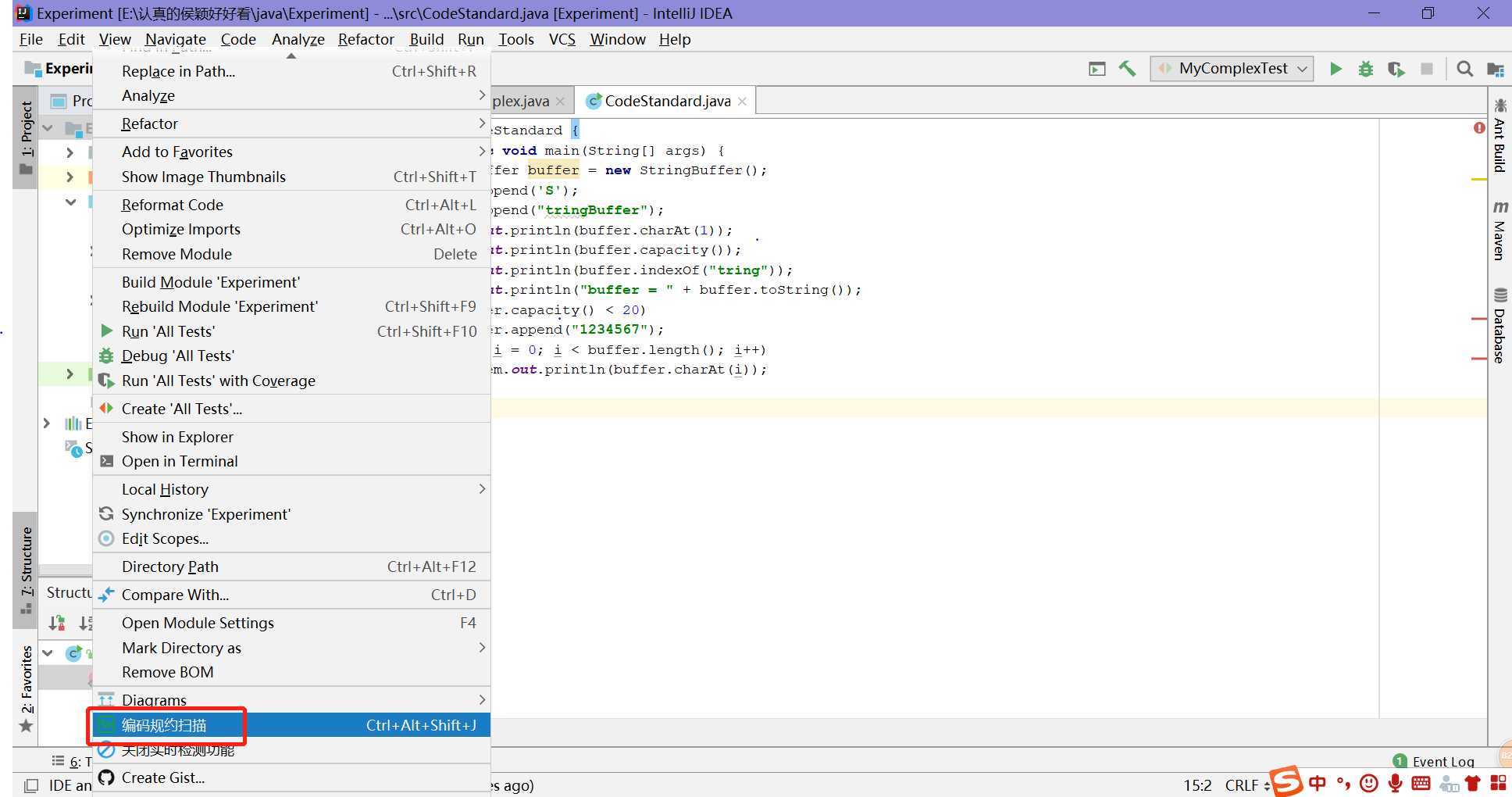Open Module Settings from menu
The image size is (1512, 797).
pos(291,623)
